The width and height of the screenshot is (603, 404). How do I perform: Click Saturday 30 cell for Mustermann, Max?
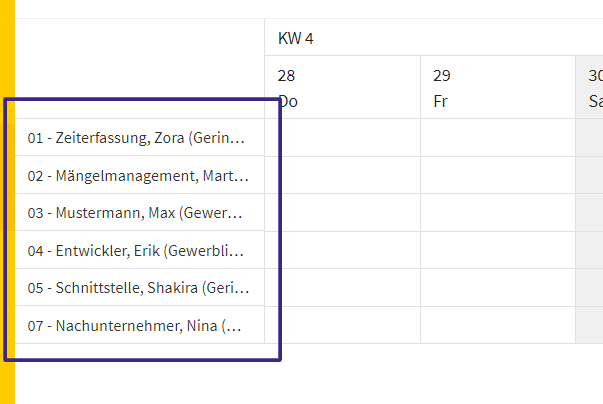coord(590,213)
